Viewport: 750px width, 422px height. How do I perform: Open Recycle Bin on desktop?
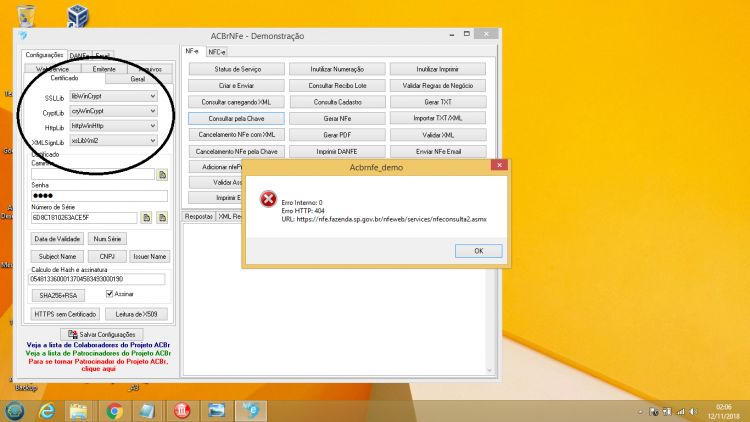26,16
